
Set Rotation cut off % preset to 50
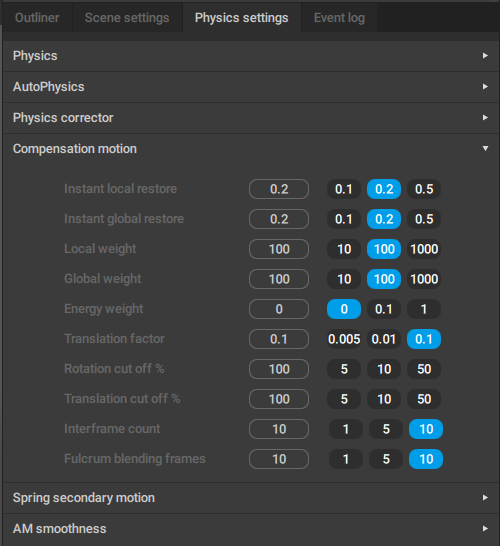pos(424,369)
